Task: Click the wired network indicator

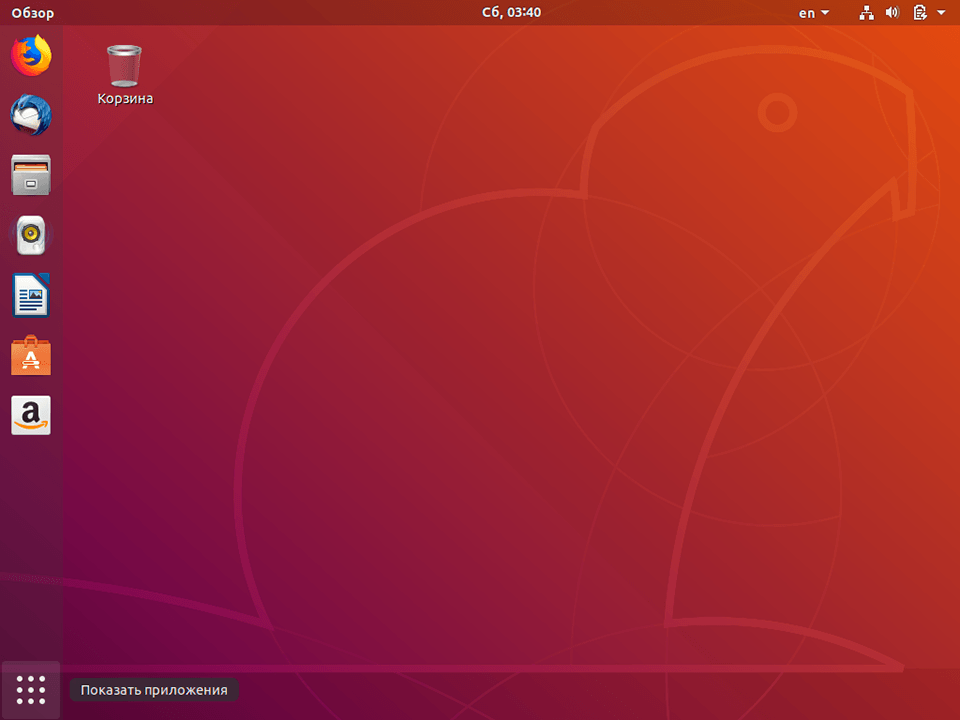Action: tap(866, 13)
